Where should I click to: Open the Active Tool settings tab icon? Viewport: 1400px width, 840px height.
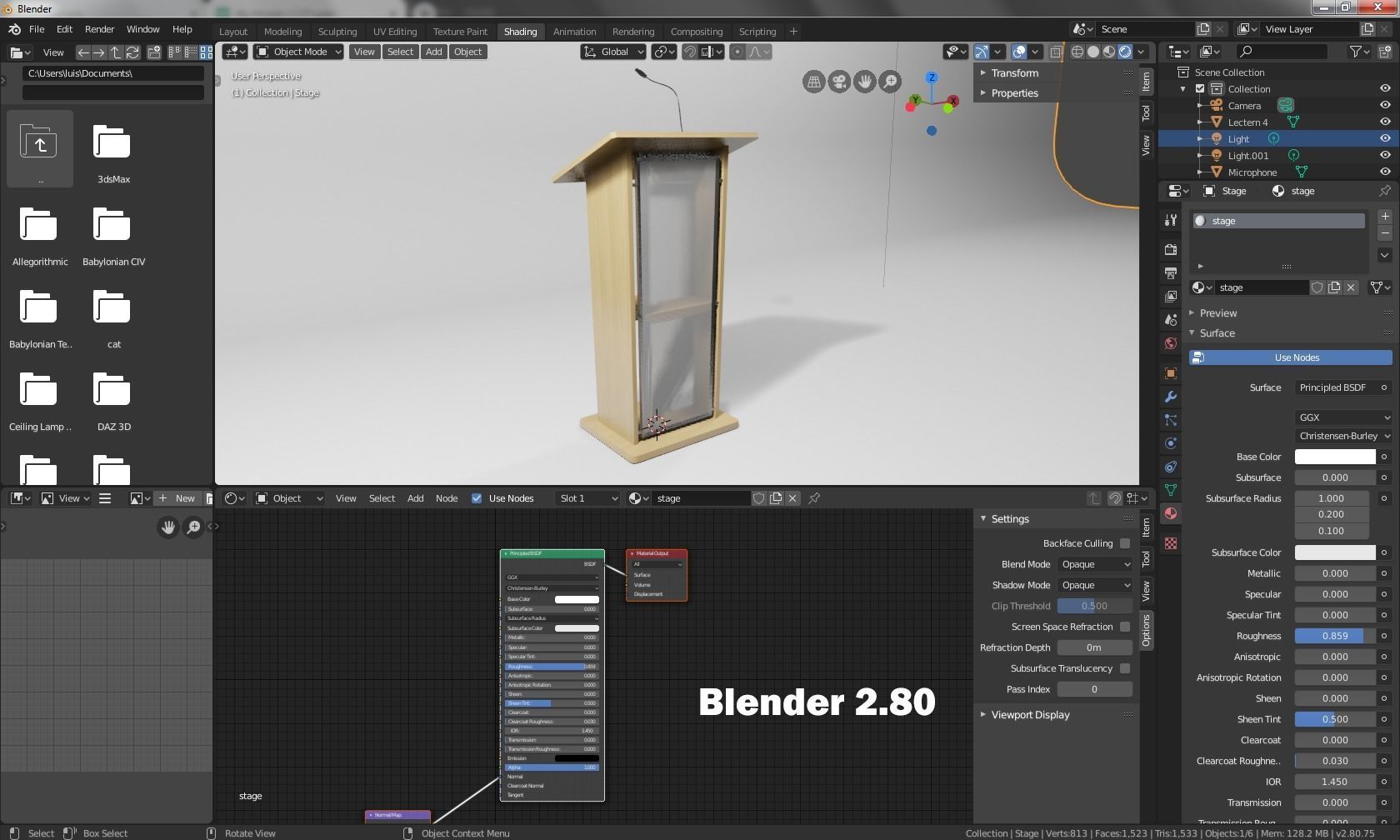(x=1171, y=220)
